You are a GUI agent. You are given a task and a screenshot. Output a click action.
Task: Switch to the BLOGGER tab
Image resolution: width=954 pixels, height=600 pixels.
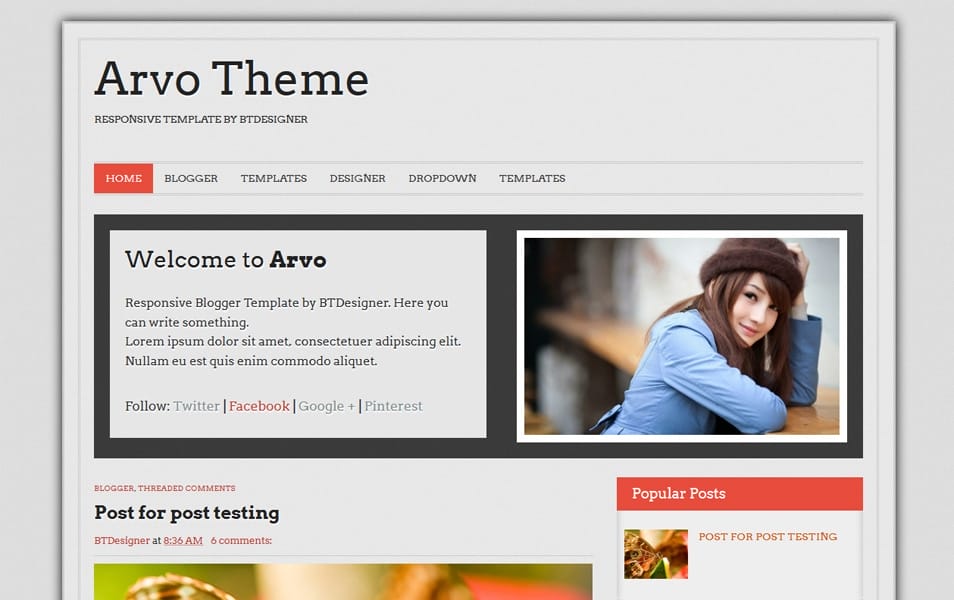point(190,178)
